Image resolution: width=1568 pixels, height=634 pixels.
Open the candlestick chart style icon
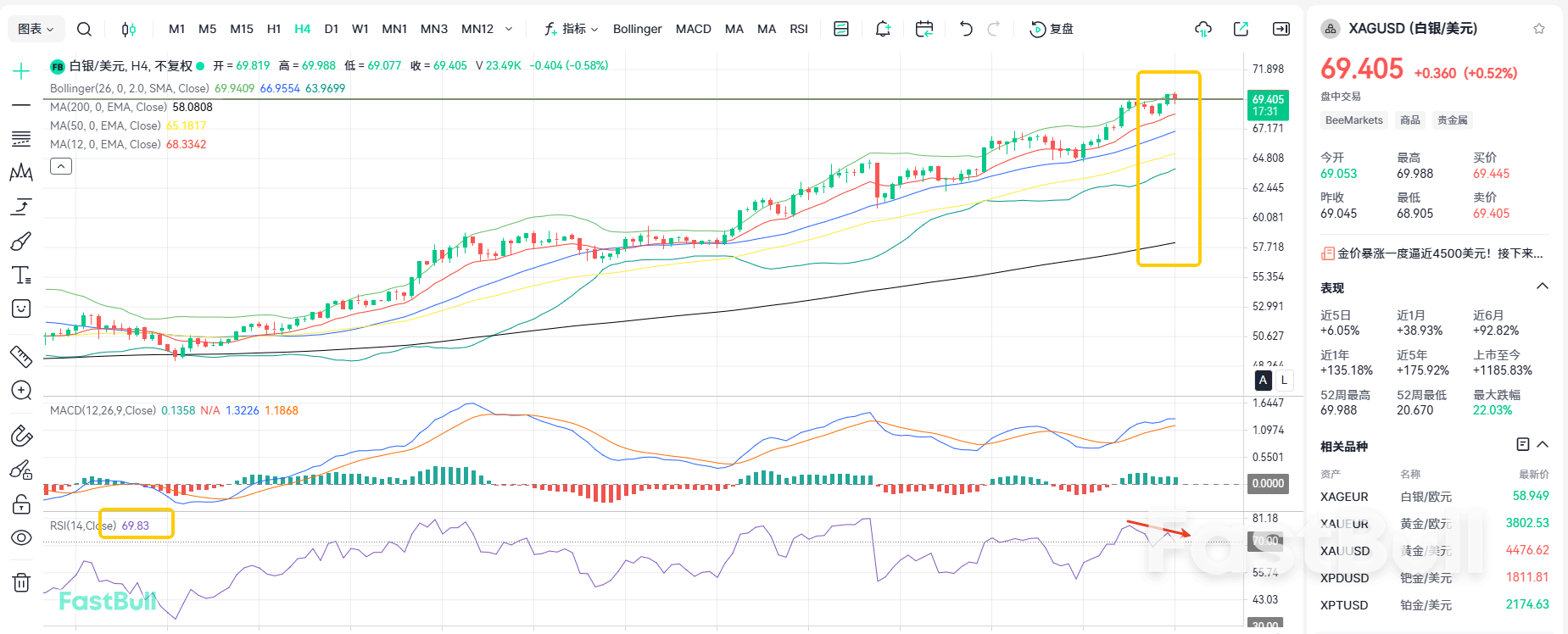(128, 29)
